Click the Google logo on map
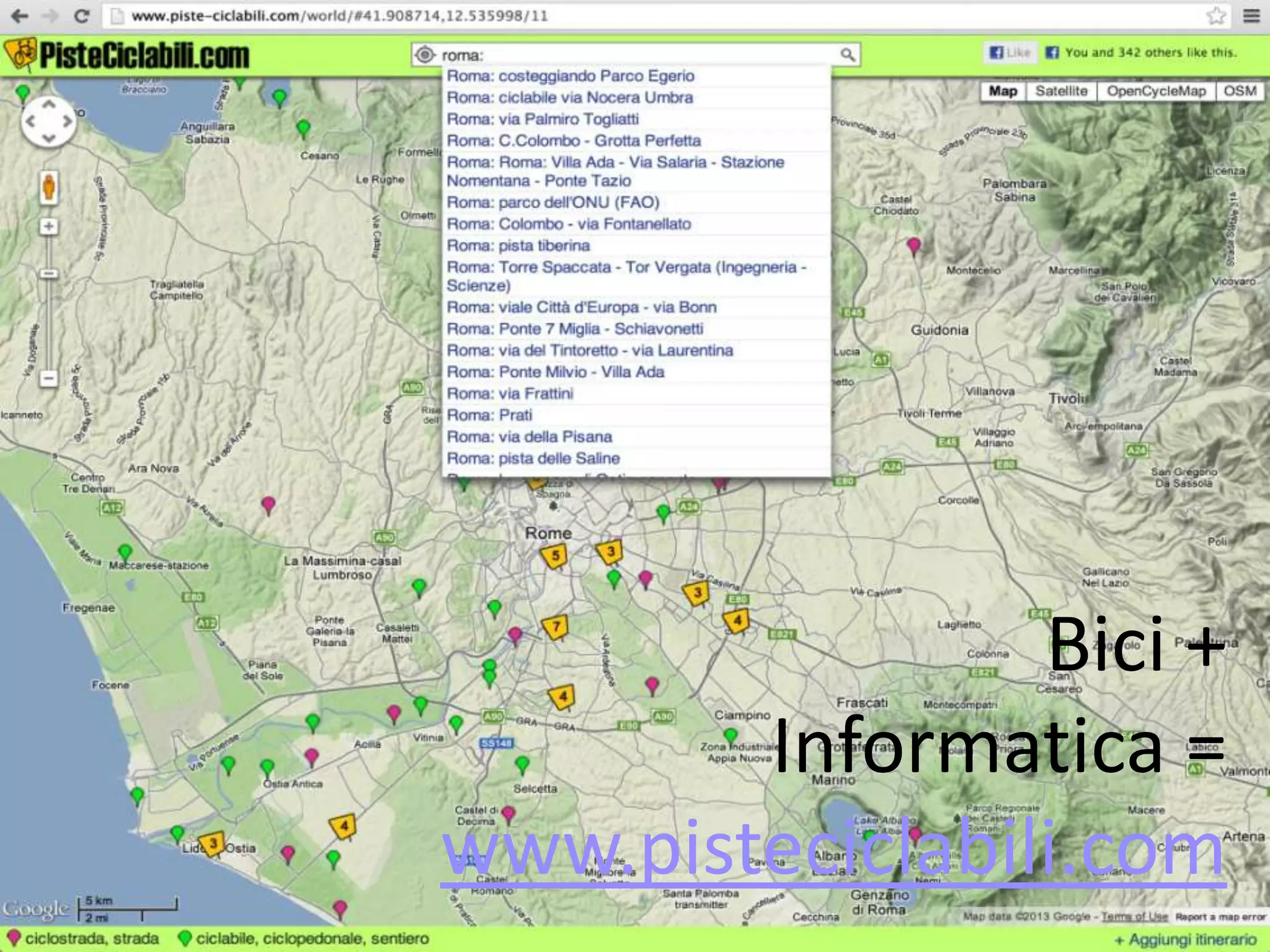Viewport: 1270px width, 952px height. pos(35,910)
